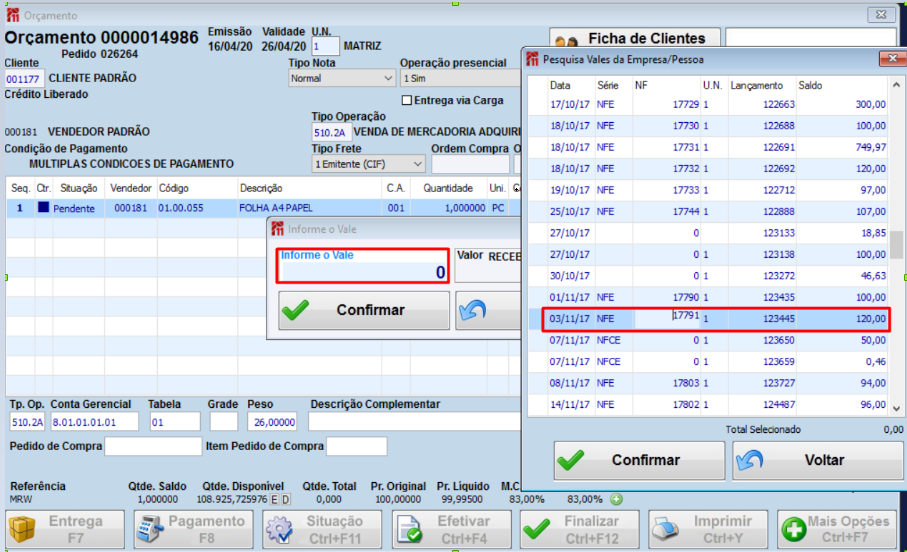The width and height of the screenshot is (907, 552).
Task: Select vale row NF 17790
Action: click(709, 297)
